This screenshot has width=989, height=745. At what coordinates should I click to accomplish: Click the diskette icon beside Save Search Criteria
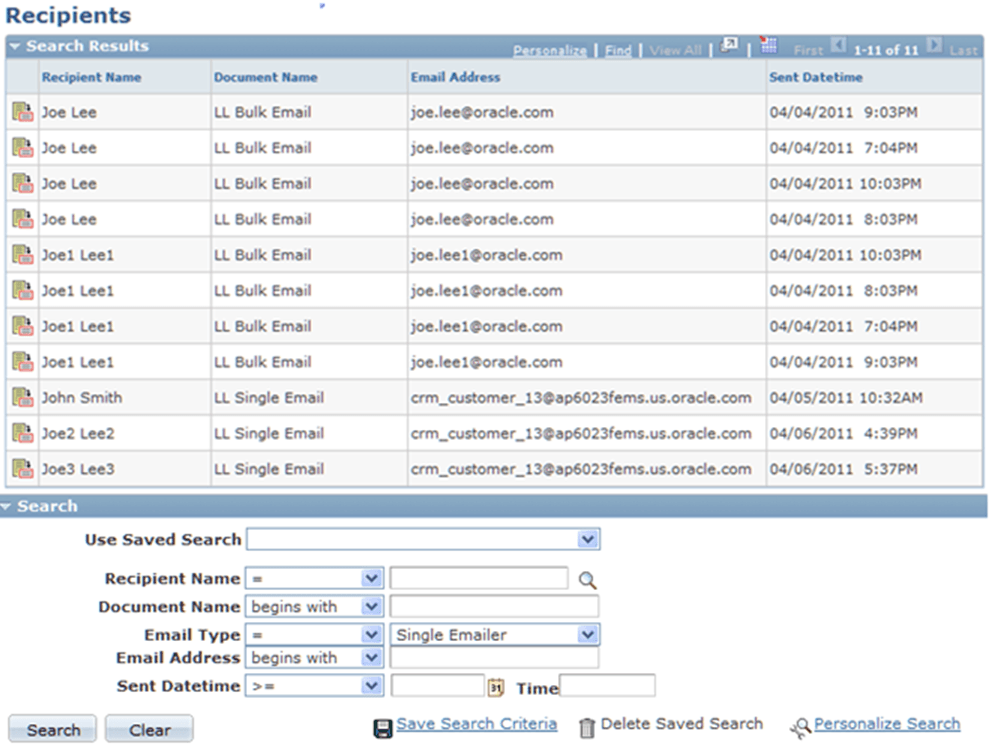(385, 723)
